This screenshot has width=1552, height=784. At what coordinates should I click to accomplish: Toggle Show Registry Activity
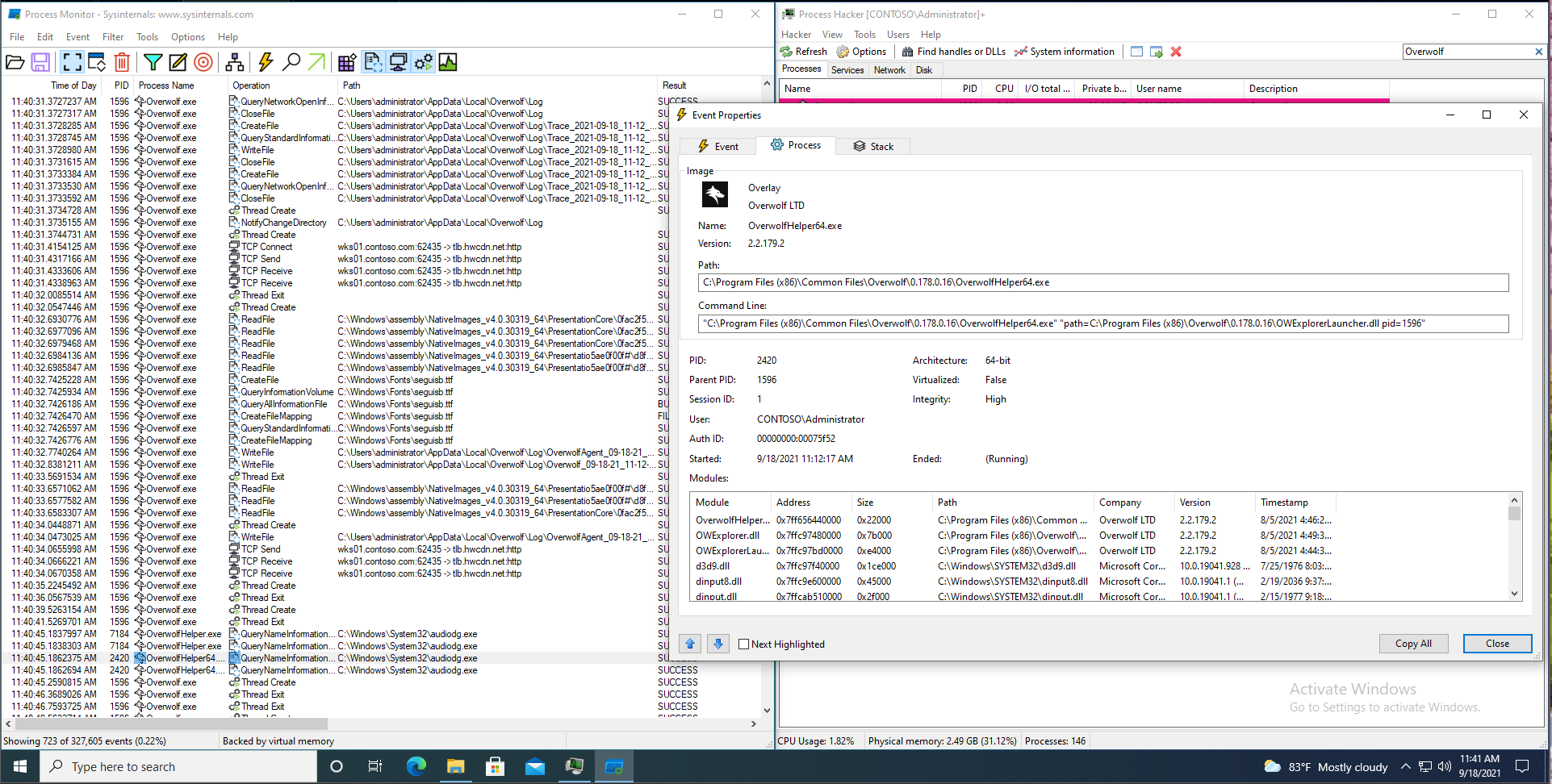[347, 62]
